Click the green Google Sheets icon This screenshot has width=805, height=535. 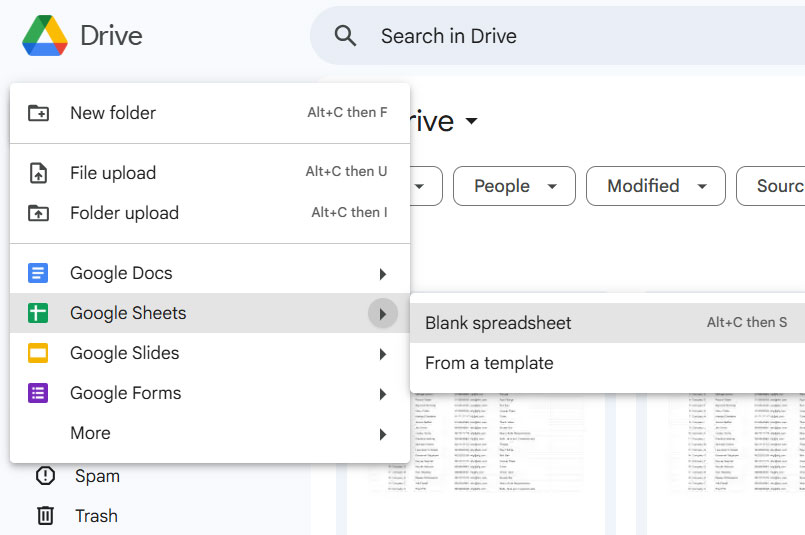pos(38,313)
